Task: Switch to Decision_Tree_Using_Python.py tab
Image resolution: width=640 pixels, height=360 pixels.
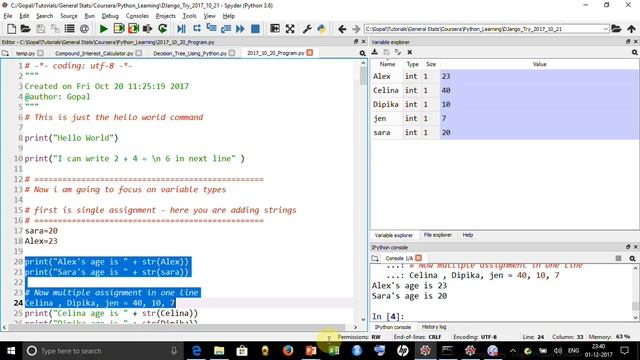Action: pyautogui.click(x=190, y=53)
